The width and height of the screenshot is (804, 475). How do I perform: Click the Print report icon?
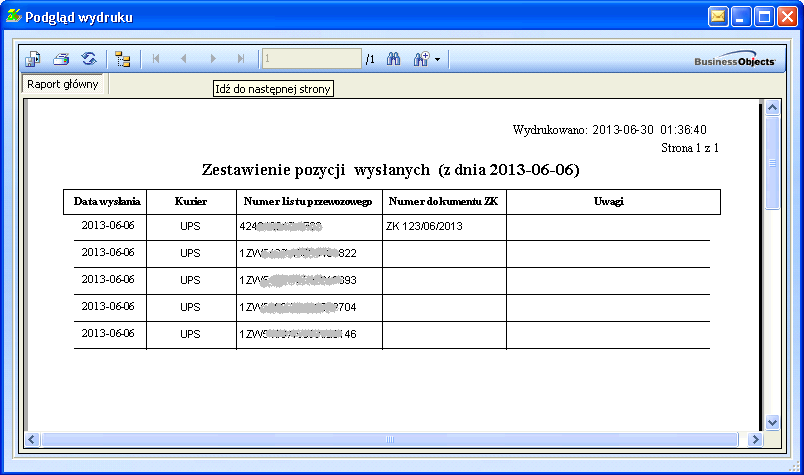click(x=61, y=60)
